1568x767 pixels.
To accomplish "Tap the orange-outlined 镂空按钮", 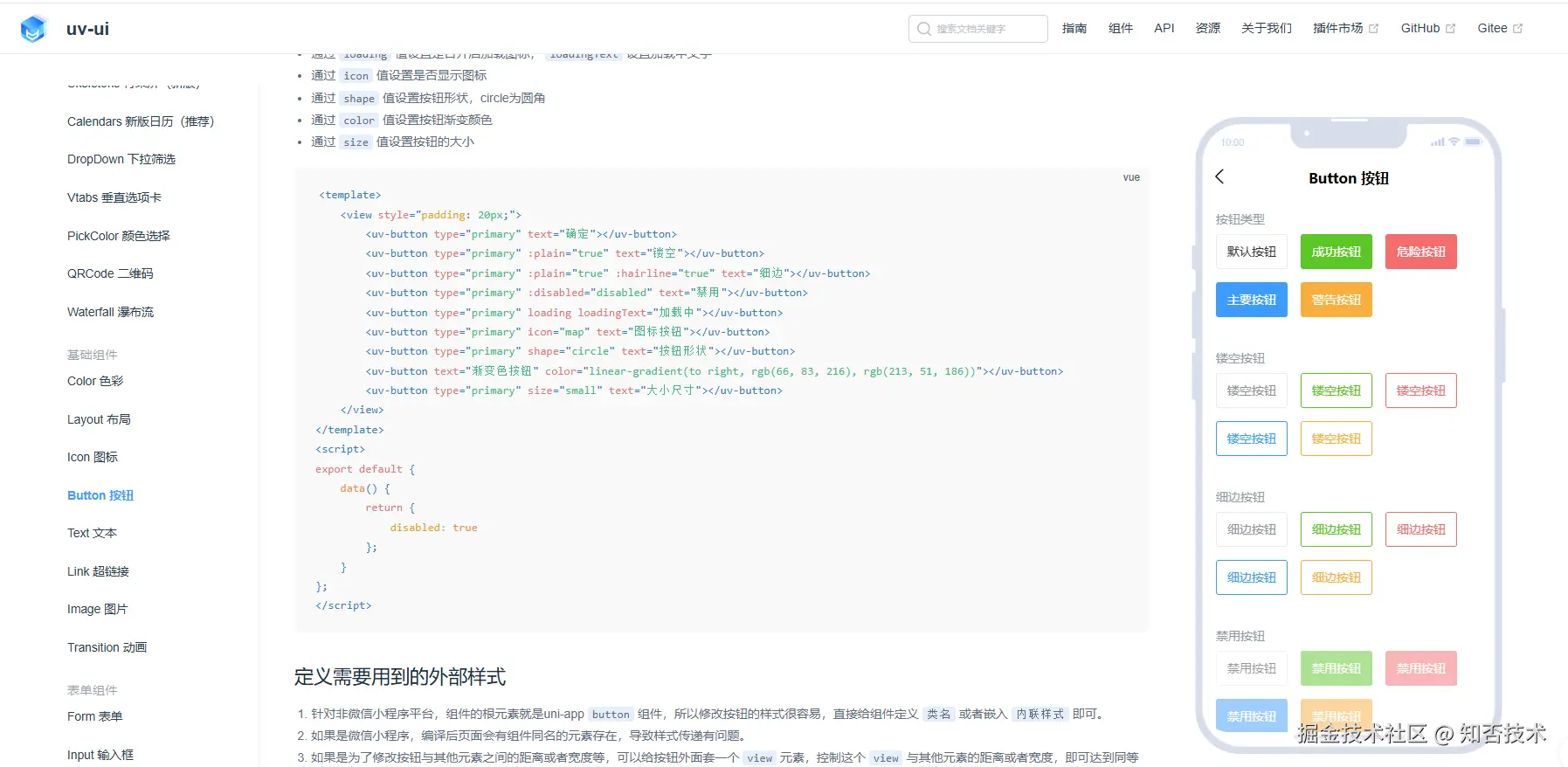I will tap(1337, 439).
